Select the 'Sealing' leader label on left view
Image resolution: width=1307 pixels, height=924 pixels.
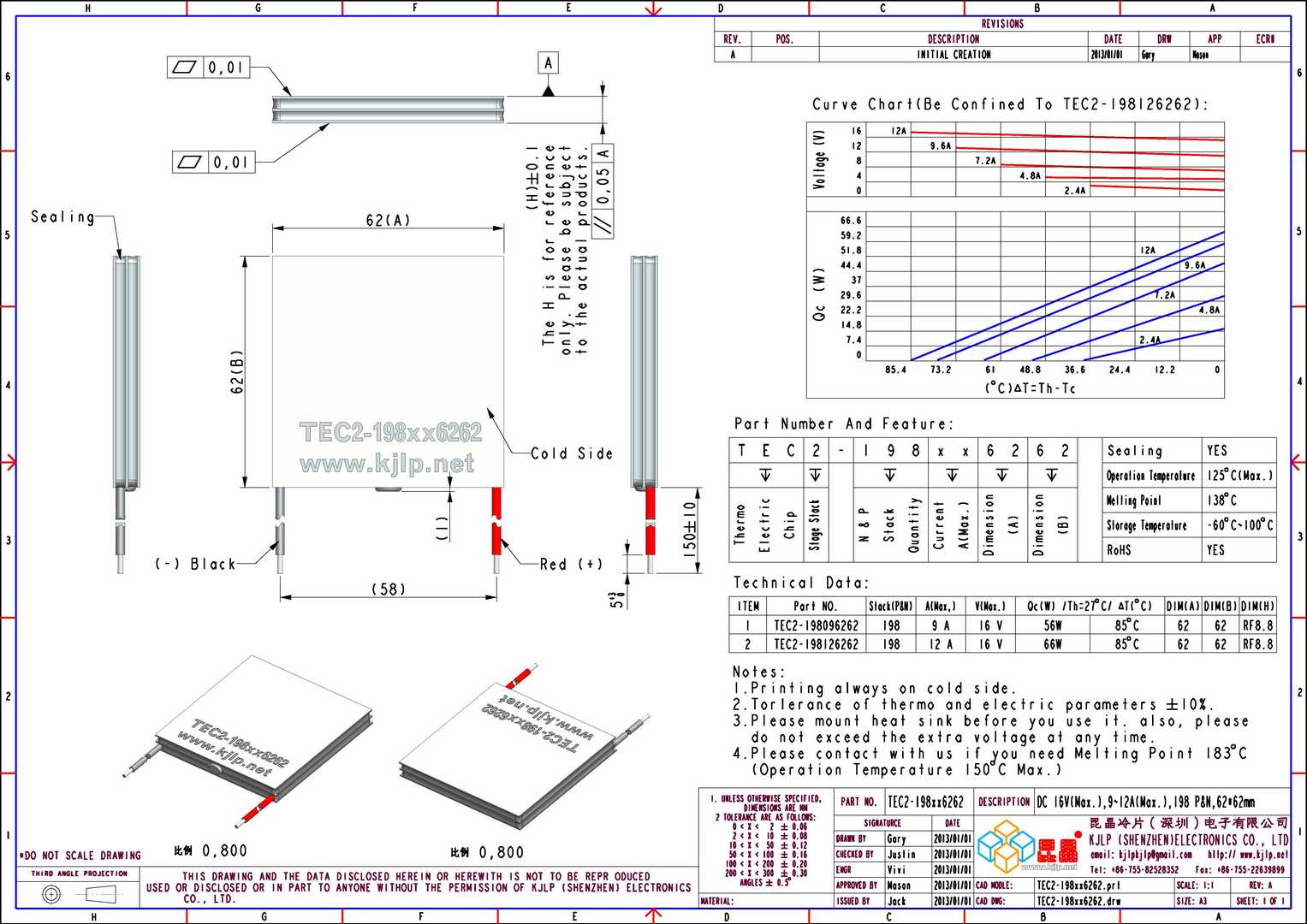(x=62, y=216)
